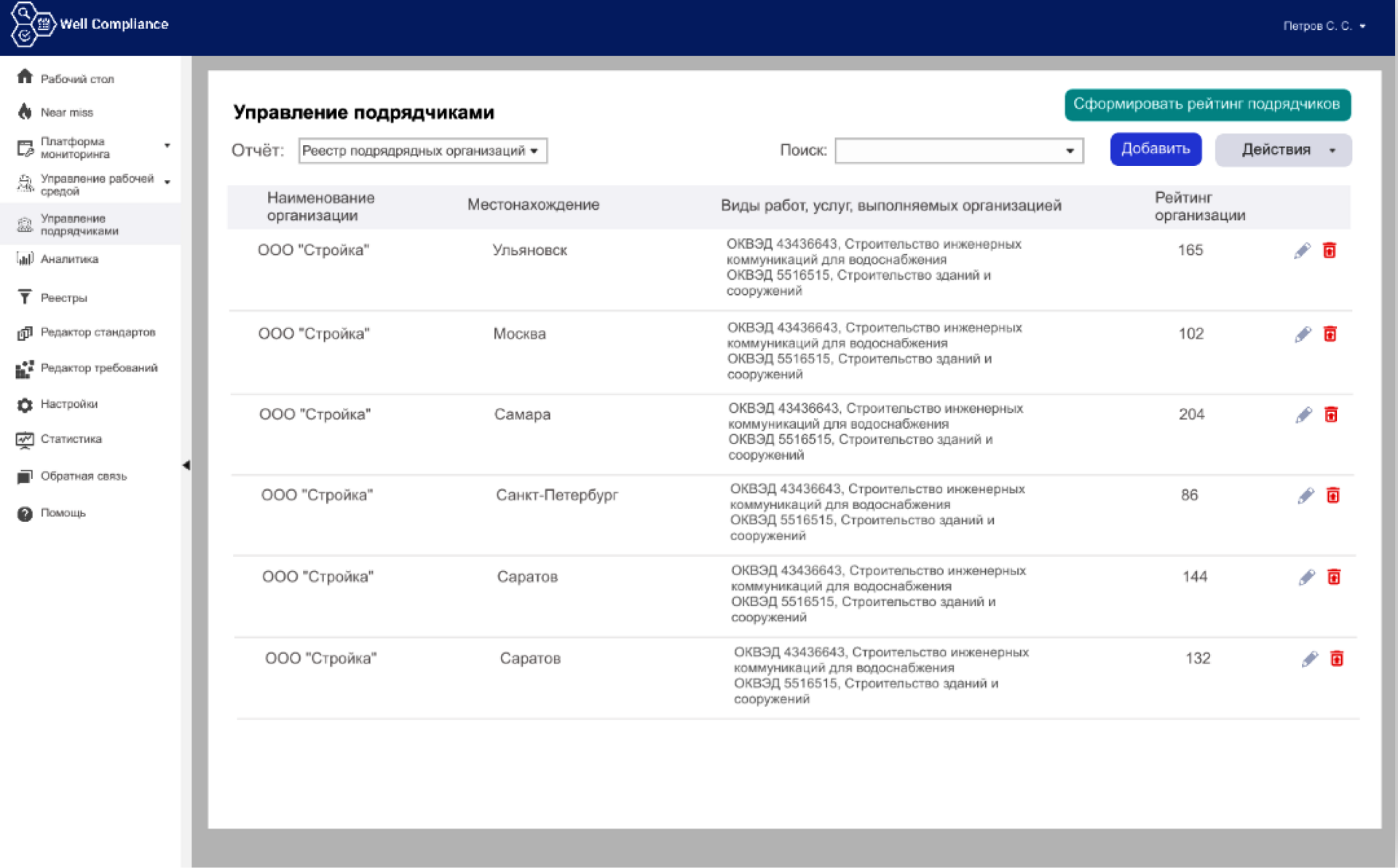This screenshot has width=1398, height=868.
Task: Delete the Москва row with trash icon
Action: [1330, 334]
